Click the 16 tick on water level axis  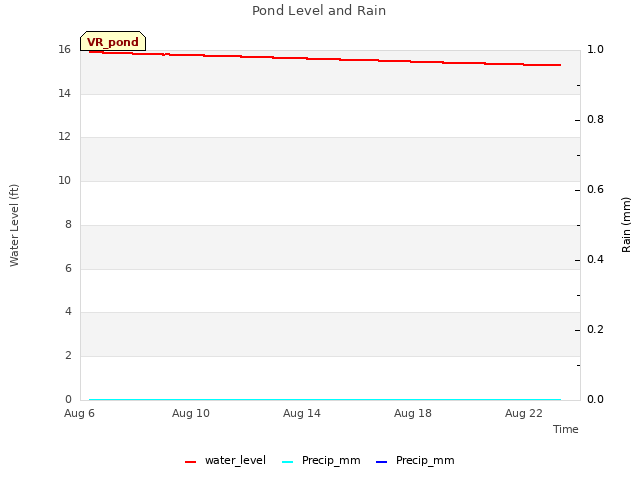64,49
